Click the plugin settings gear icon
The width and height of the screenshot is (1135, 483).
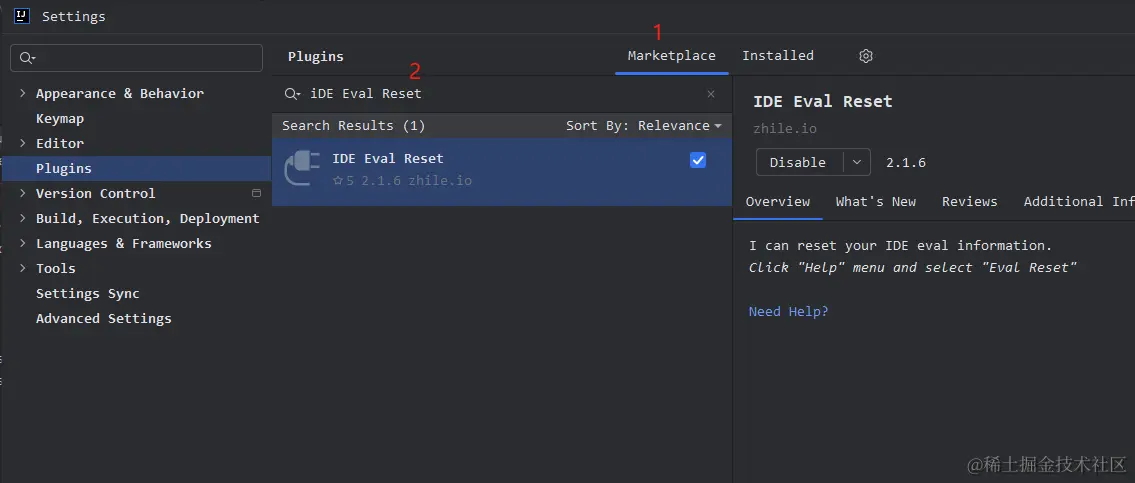pos(866,56)
